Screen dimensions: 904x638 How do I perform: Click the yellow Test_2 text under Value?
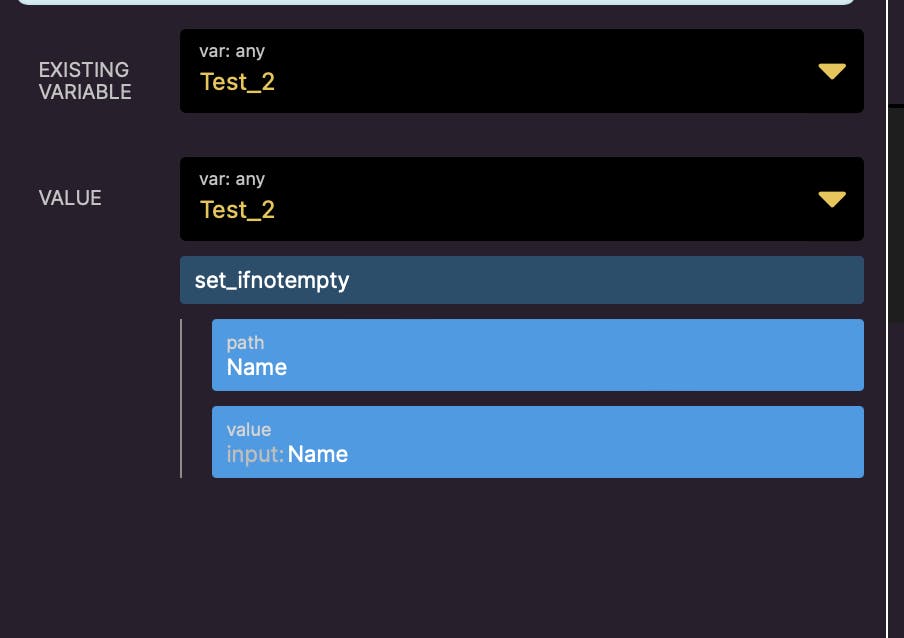coord(237,210)
